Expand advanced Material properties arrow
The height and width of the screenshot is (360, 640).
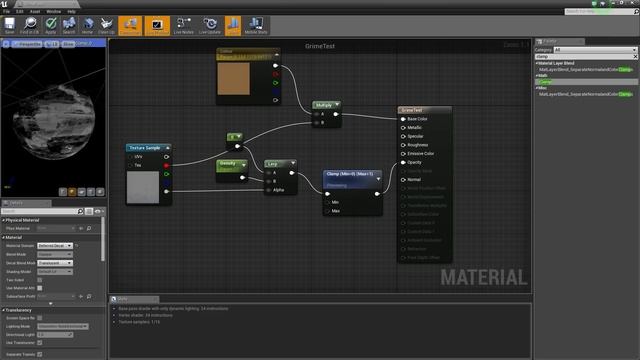point(51,304)
